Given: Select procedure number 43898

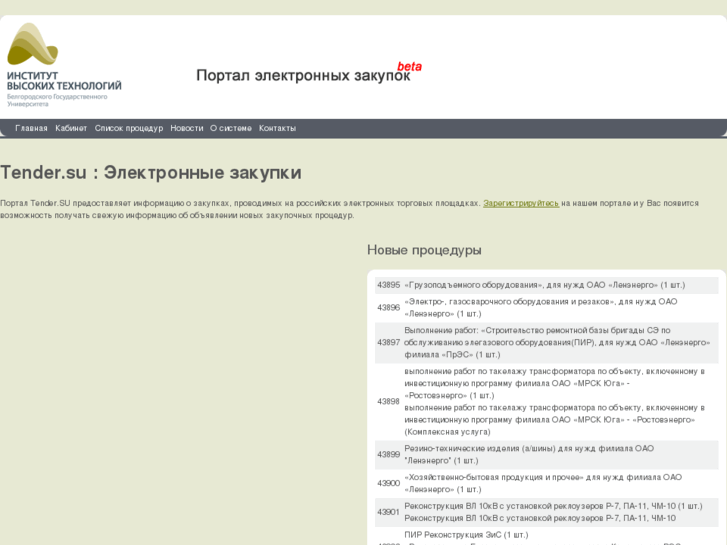Looking at the screenshot, I should pyautogui.click(x=389, y=402).
